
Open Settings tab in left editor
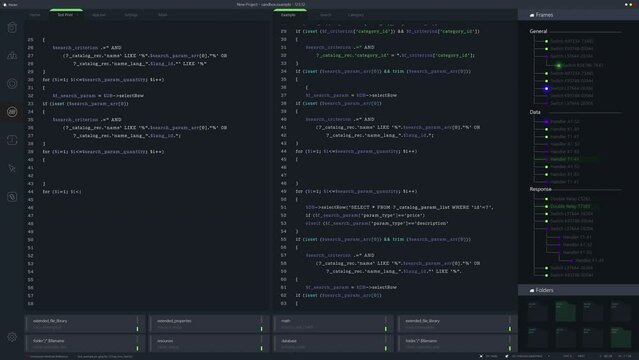(131, 15)
